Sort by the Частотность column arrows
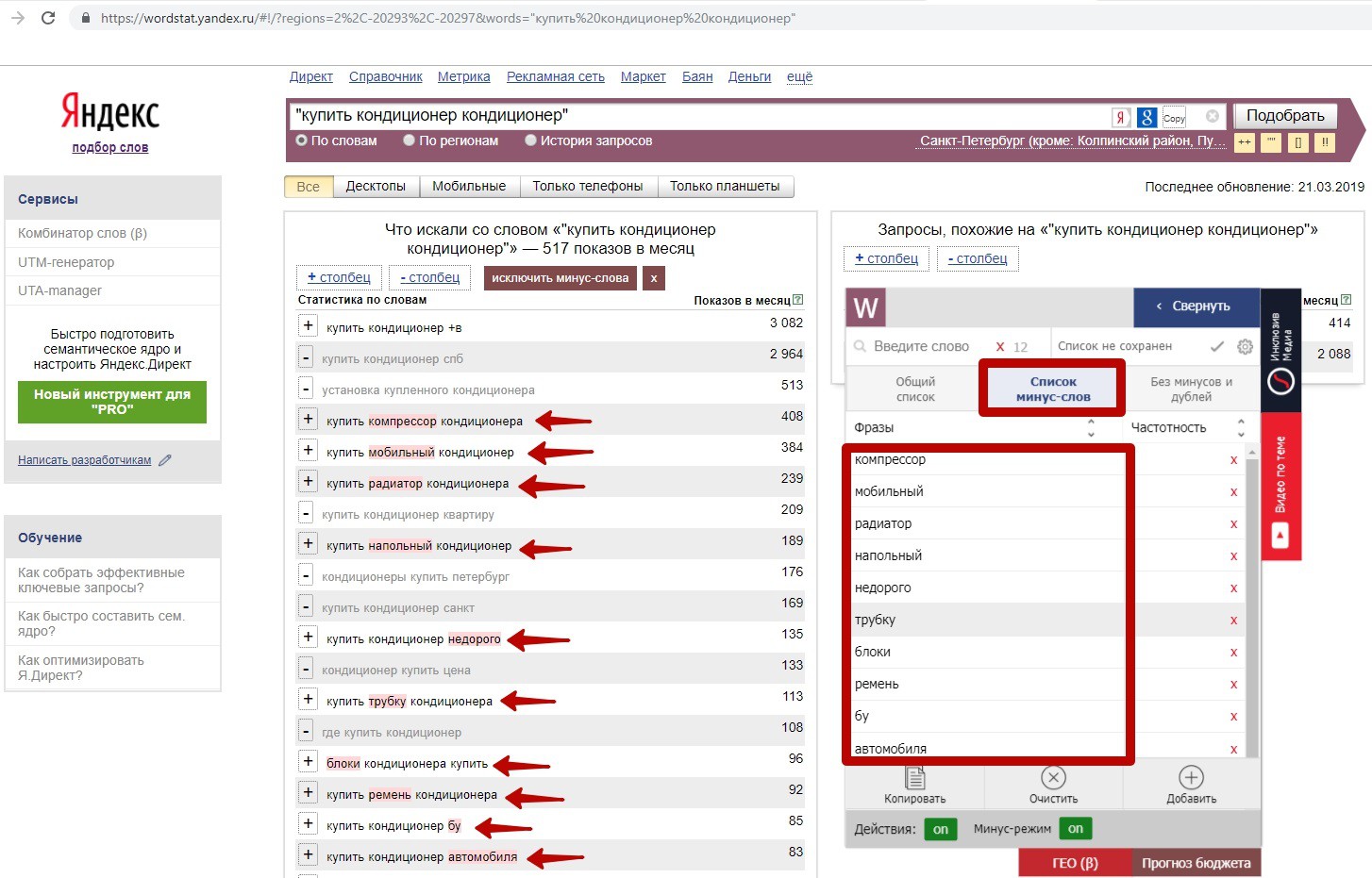The height and width of the screenshot is (878, 1372). click(x=1241, y=428)
